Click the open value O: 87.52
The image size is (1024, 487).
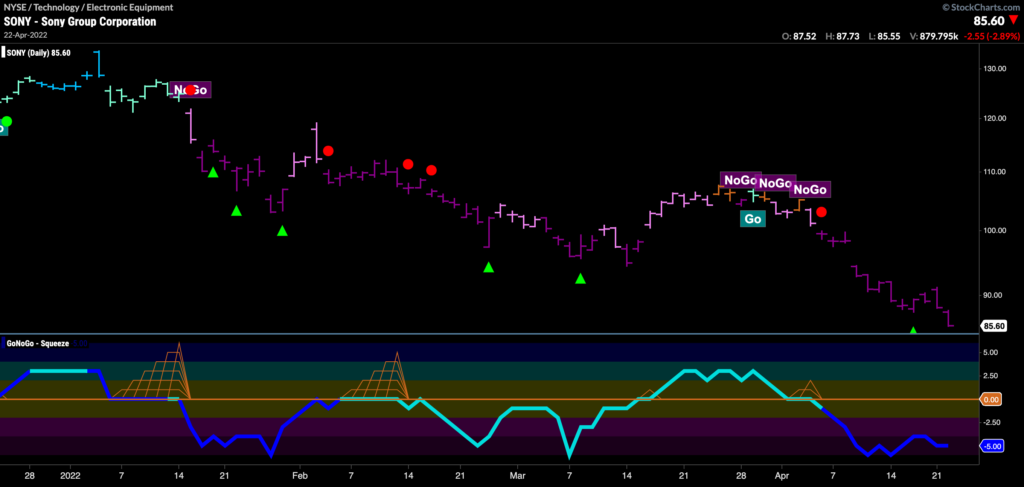799,37
